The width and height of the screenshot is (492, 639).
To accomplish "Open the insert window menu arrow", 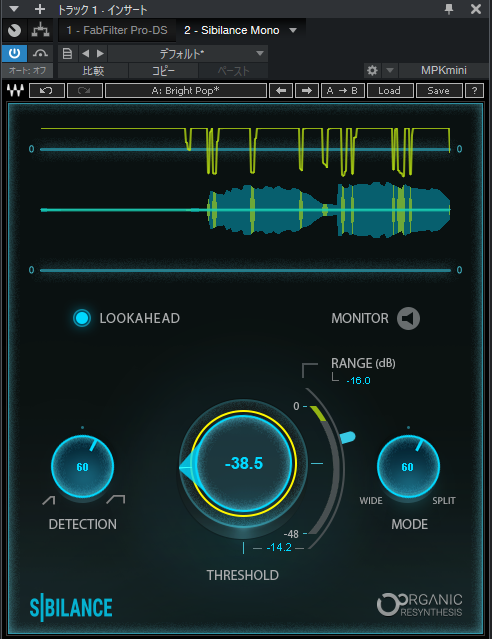I will (x=14, y=9).
